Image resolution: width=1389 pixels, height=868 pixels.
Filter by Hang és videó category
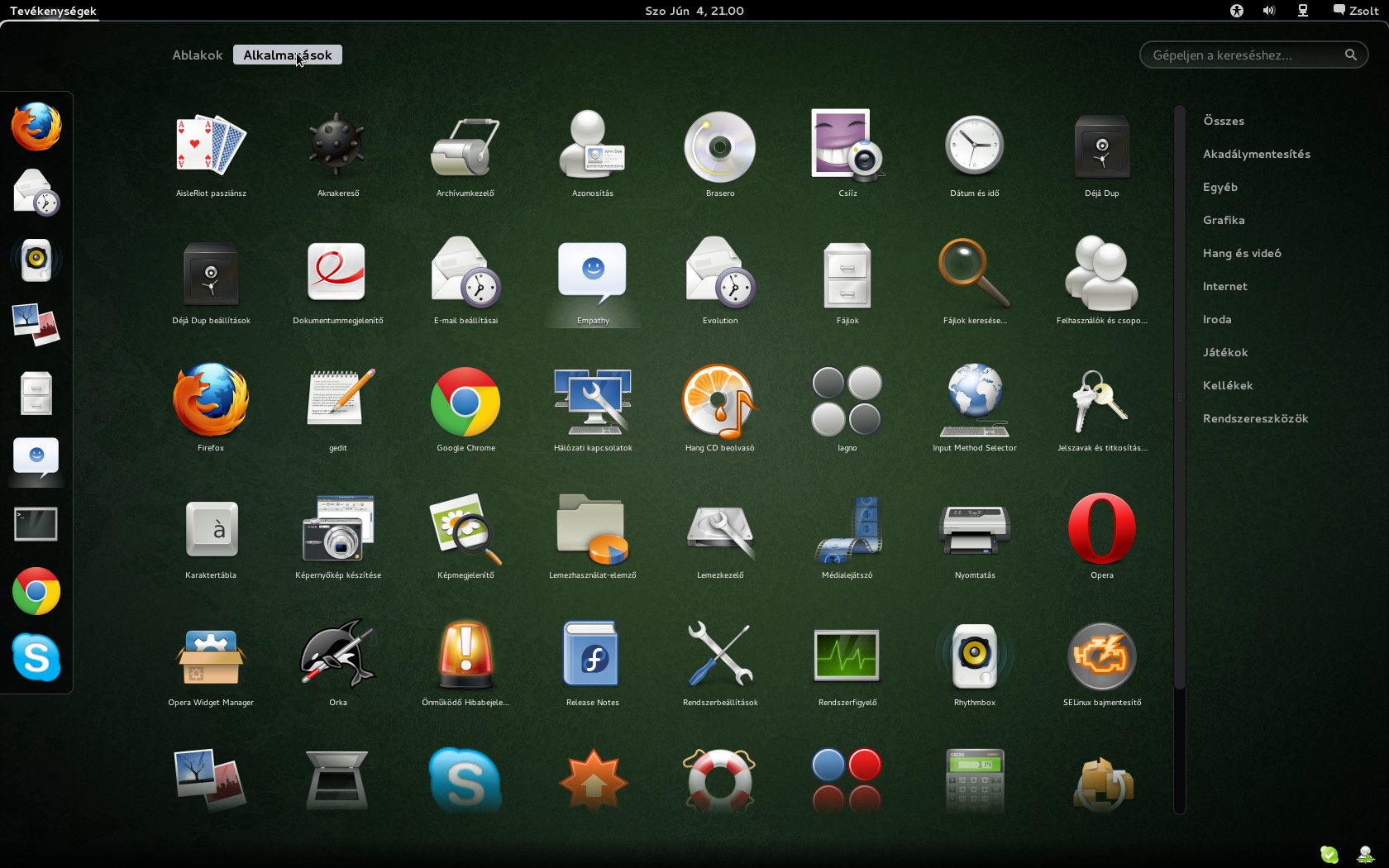pyautogui.click(x=1242, y=253)
